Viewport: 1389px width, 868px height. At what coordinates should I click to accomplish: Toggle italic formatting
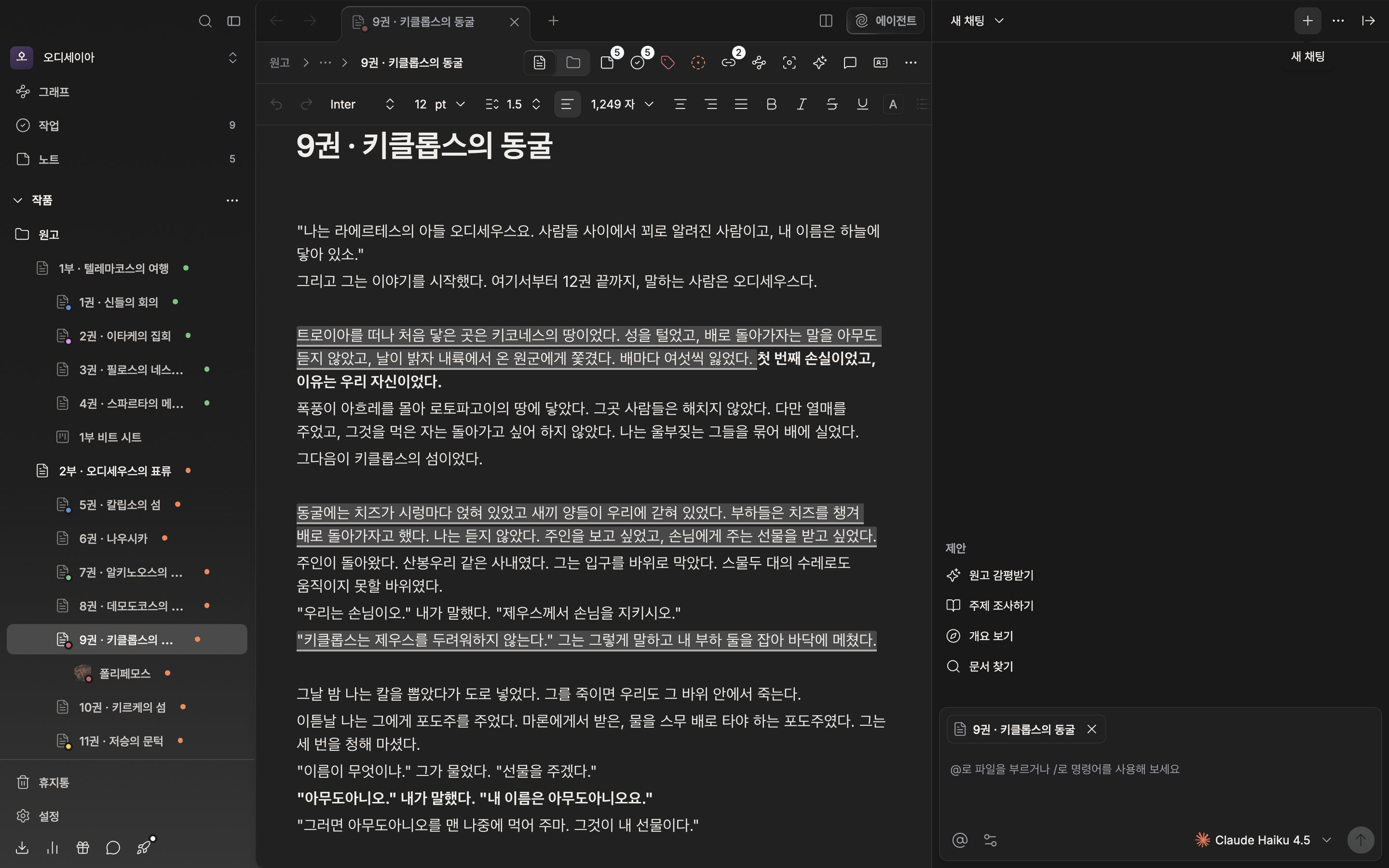pyautogui.click(x=802, y=104)
